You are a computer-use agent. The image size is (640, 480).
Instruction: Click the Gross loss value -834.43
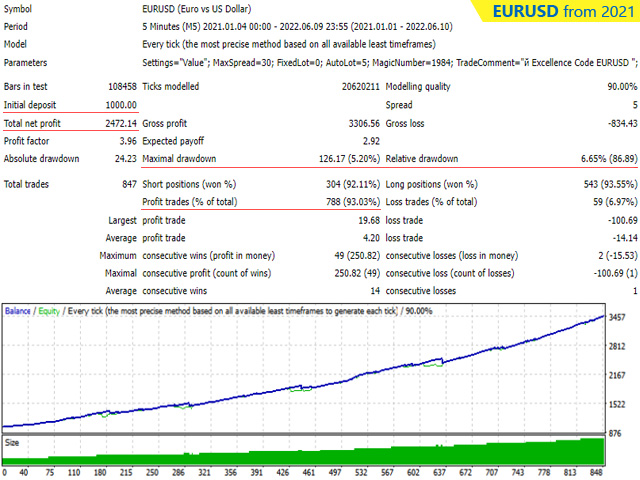click(622, 123)
